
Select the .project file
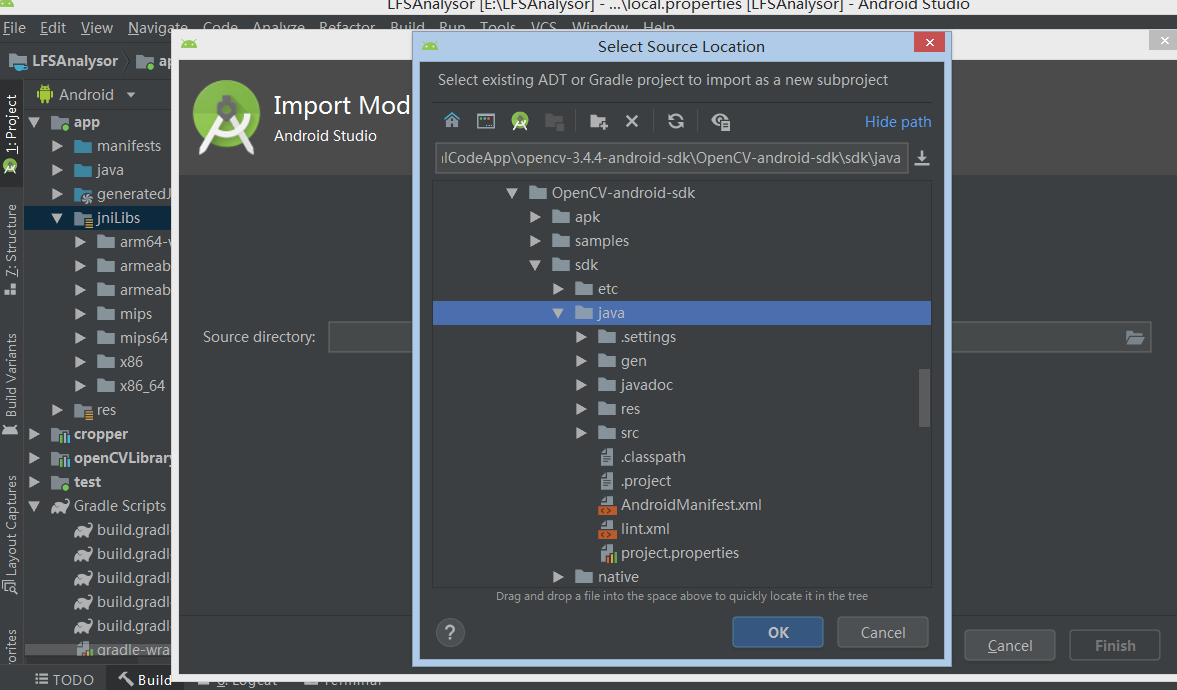646,481
